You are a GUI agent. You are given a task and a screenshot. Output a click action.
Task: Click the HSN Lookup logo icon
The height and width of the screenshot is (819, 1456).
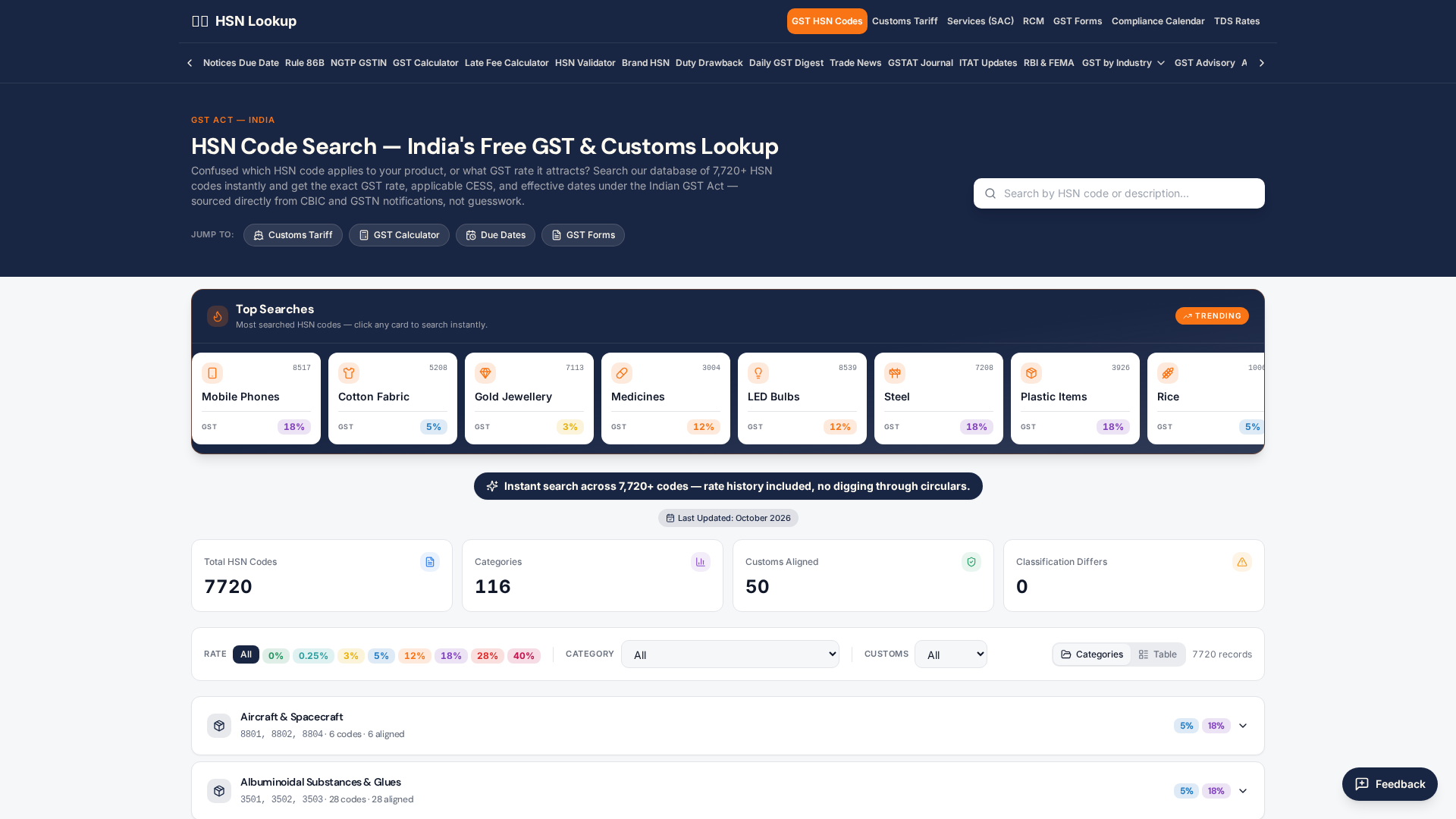pos(200,21)
